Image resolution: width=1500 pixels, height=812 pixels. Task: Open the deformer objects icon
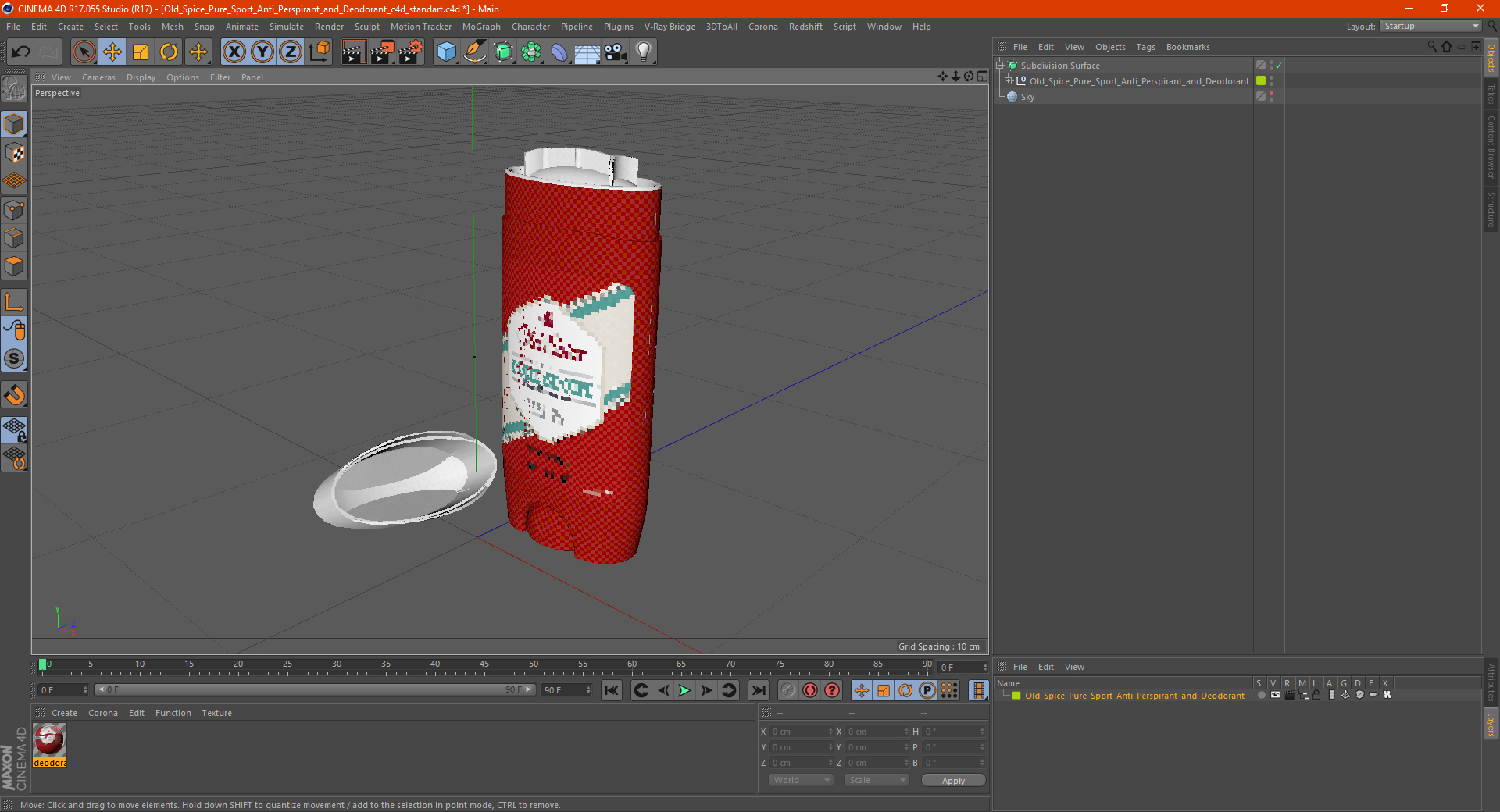coord(559,52)
